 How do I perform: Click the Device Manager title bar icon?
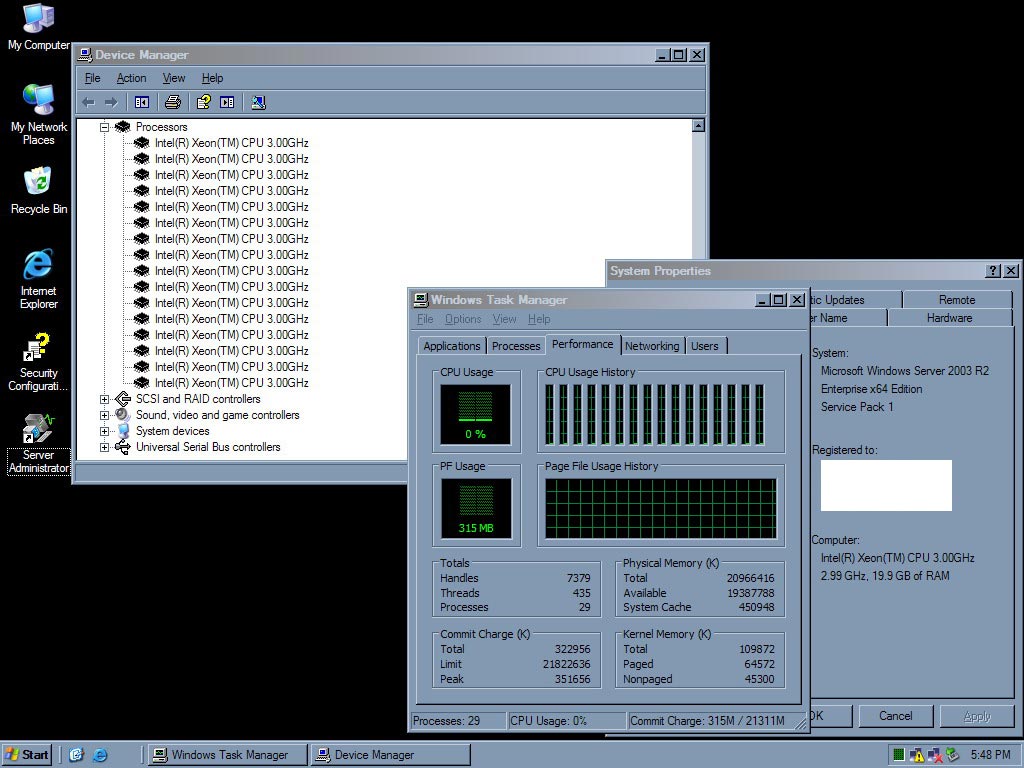85,55
